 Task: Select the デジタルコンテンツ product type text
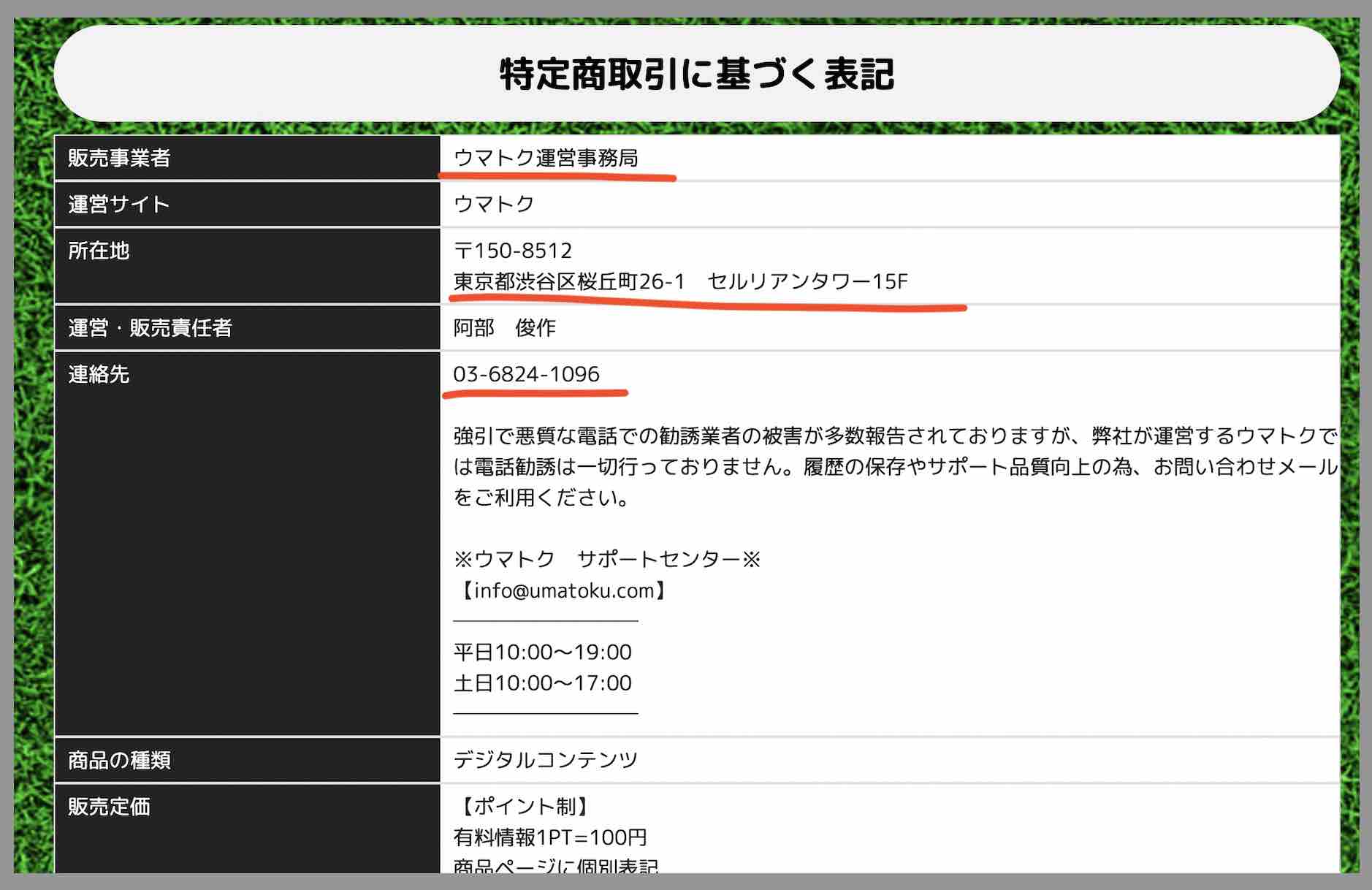[545, 760]
